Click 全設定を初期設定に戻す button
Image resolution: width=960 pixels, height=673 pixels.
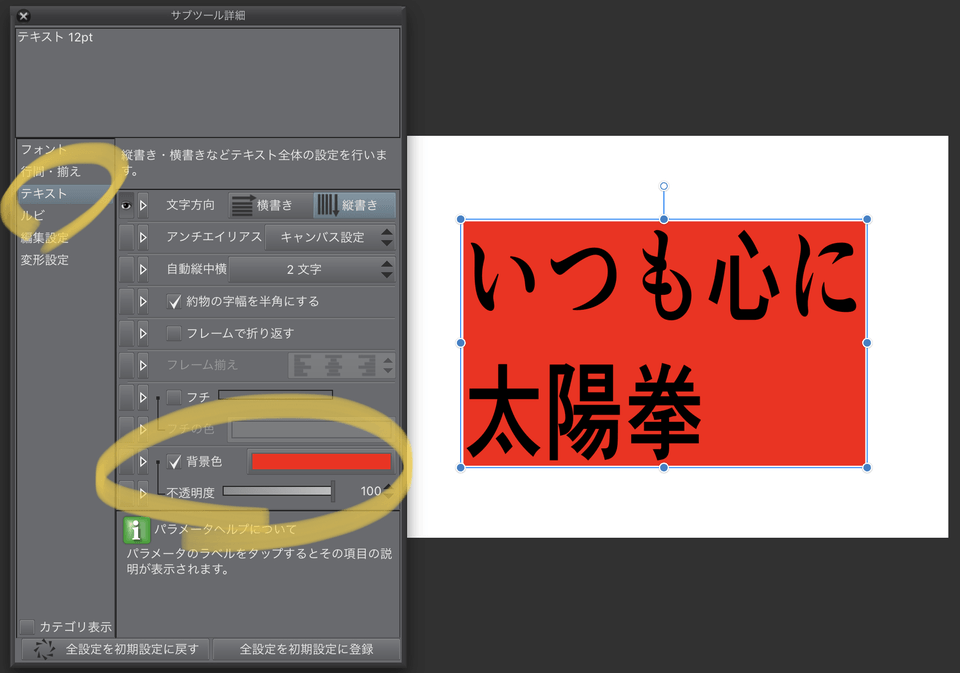(115, 649)
